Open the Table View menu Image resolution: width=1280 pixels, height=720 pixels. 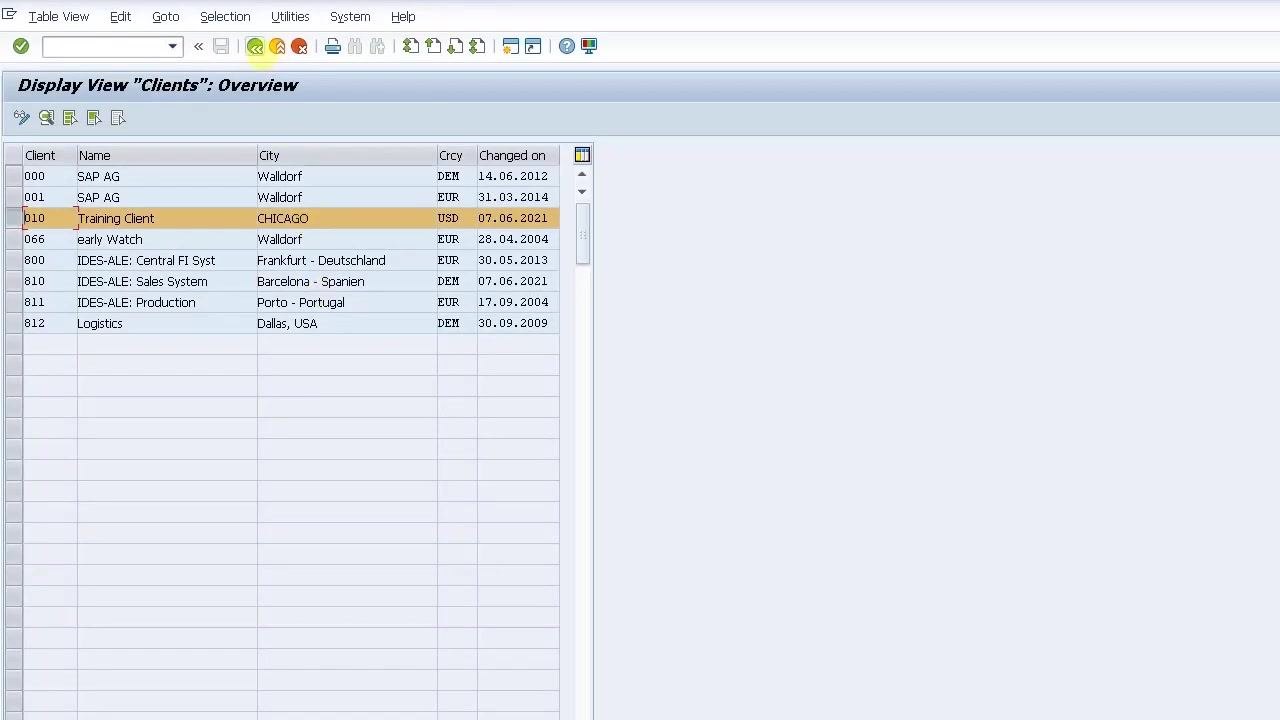(x=58, y=17)
